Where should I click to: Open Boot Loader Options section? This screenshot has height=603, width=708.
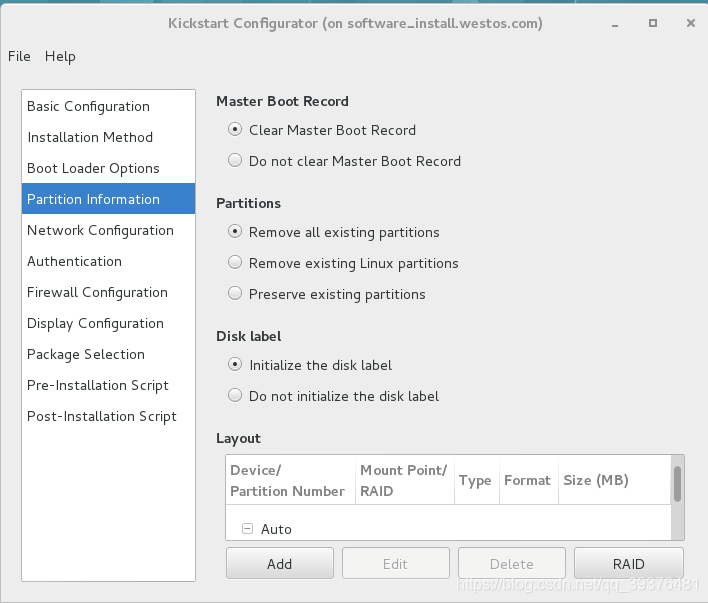click(x=108, y=168)
